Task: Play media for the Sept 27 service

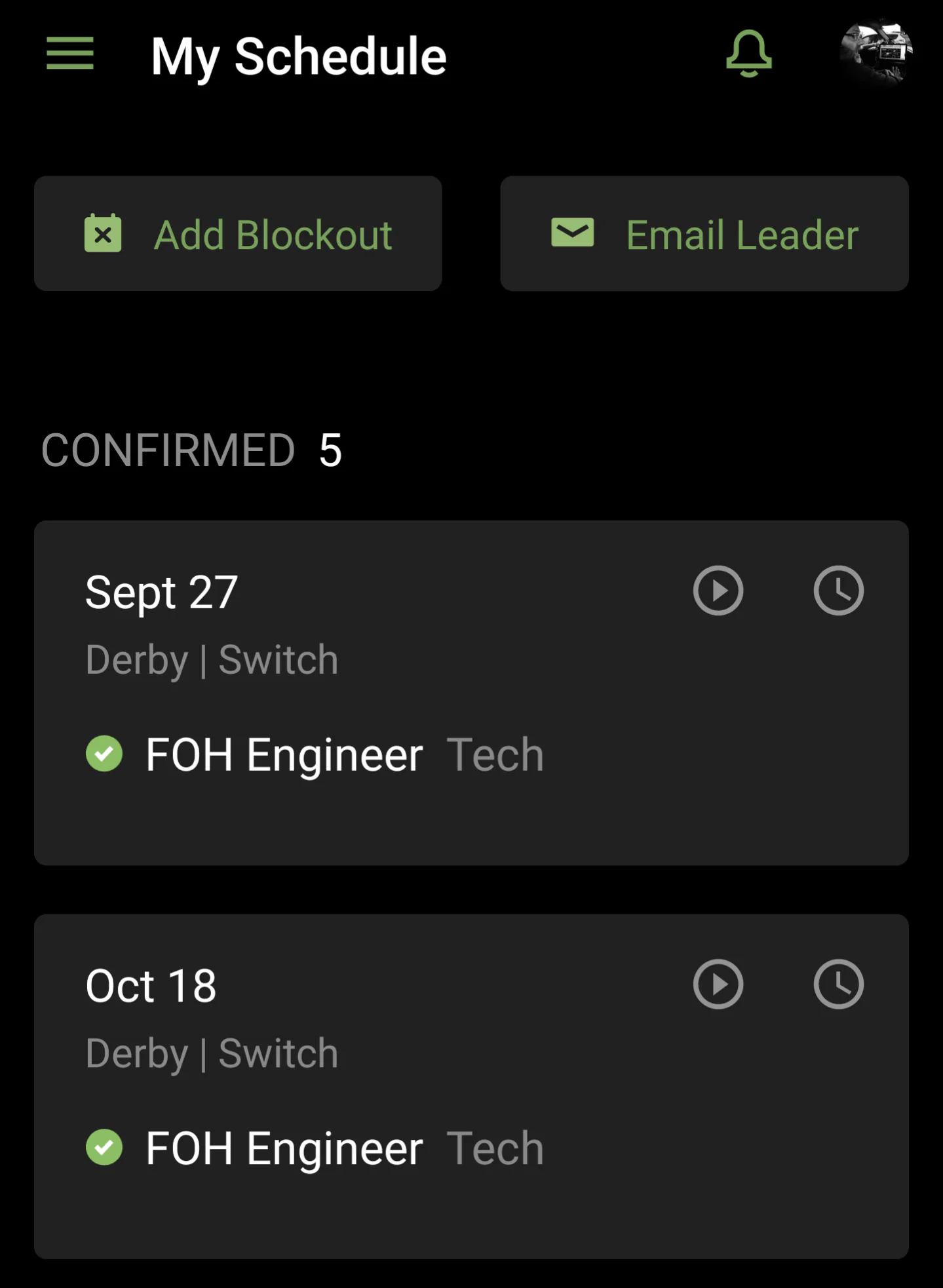Action: click(x=718, y=591)
